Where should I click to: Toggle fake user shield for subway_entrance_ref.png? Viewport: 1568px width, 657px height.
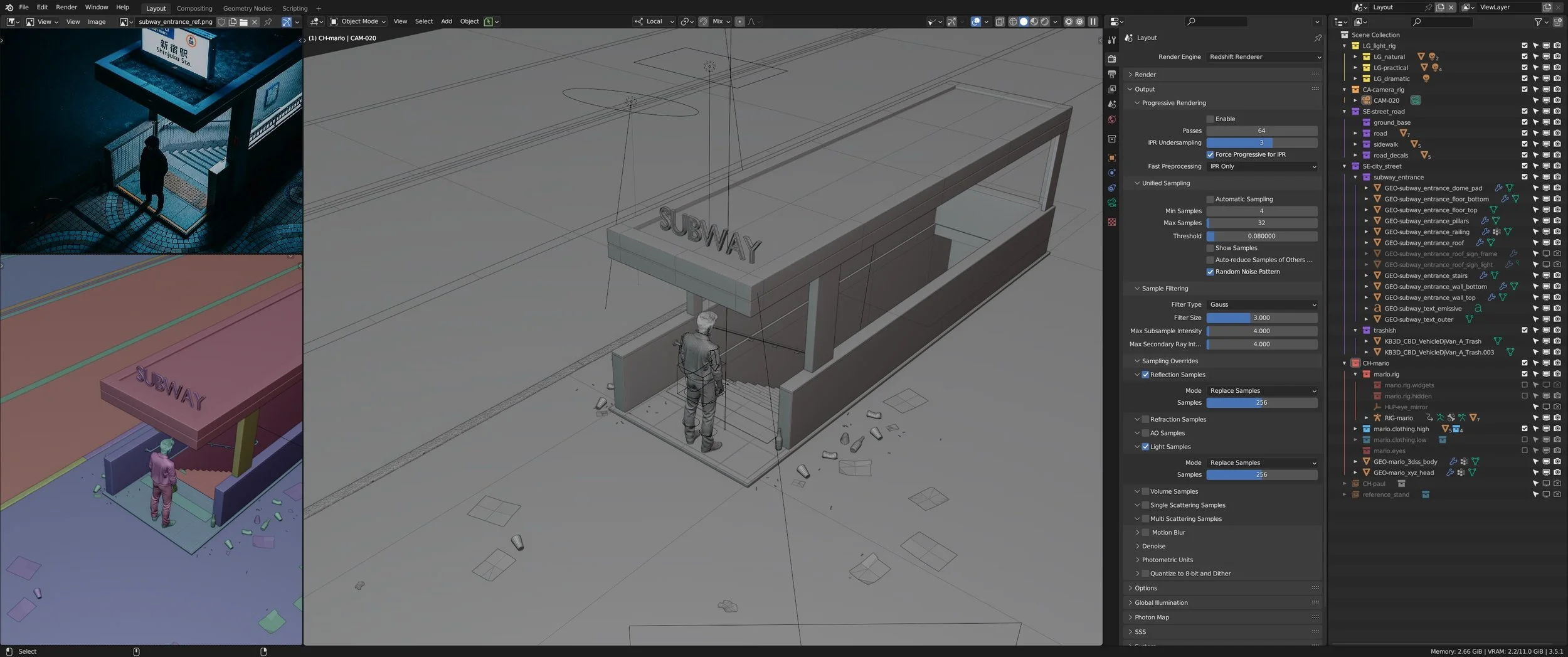(x=221, y=21)
